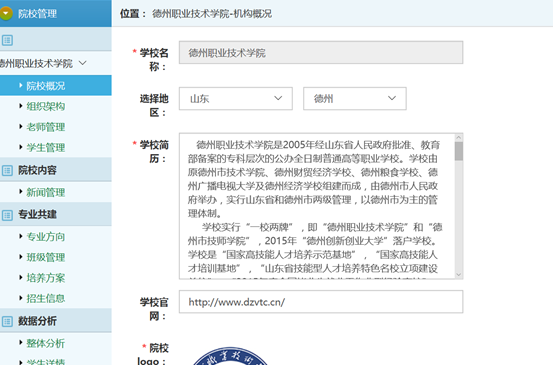Viewport: 553px width, 365px height.
Task: Click the list icon beside 院校内容
Action: click(x=7, y=171)
